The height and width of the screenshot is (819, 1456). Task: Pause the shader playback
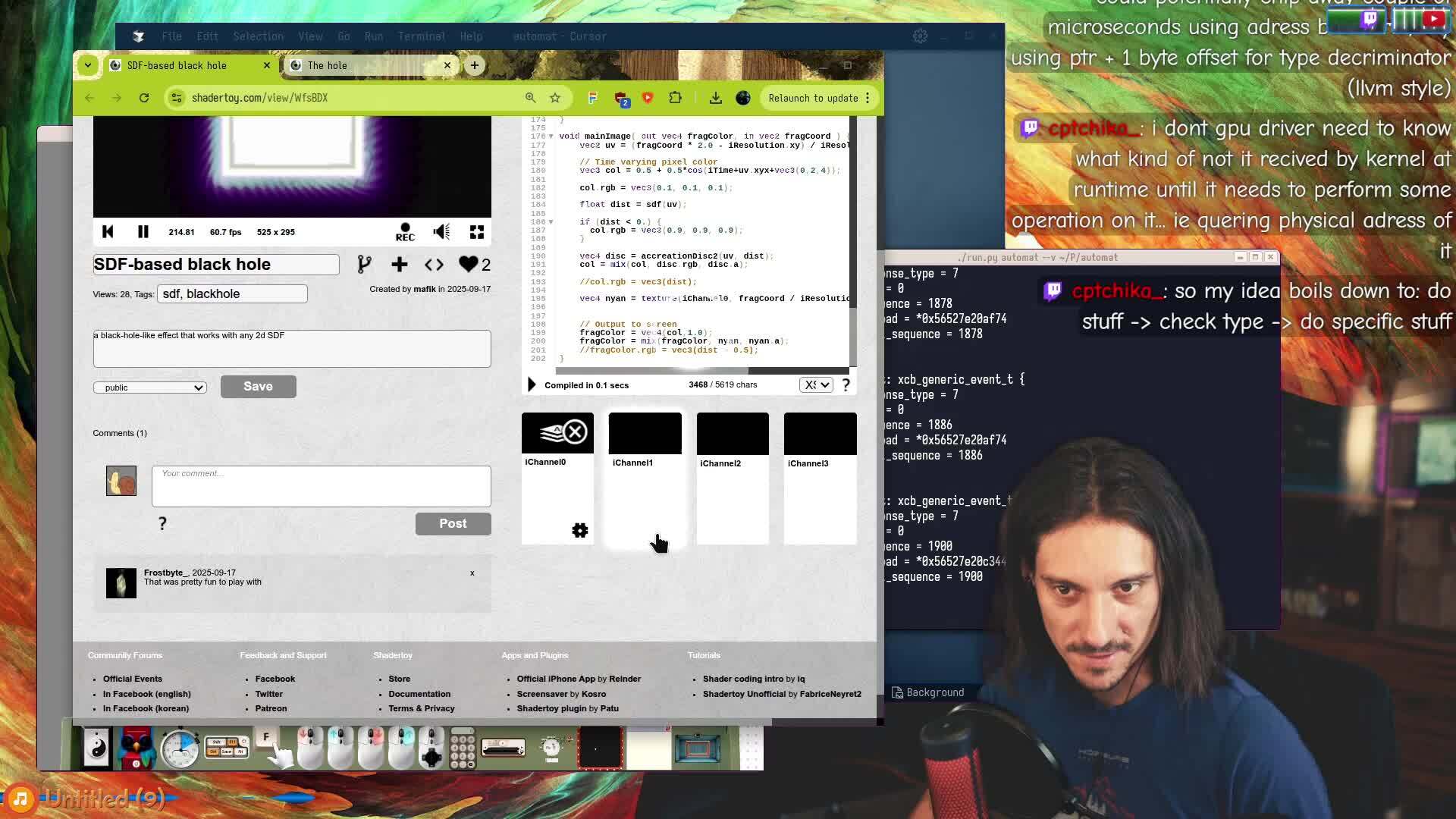pyautogui.click(x=143, y=232)
